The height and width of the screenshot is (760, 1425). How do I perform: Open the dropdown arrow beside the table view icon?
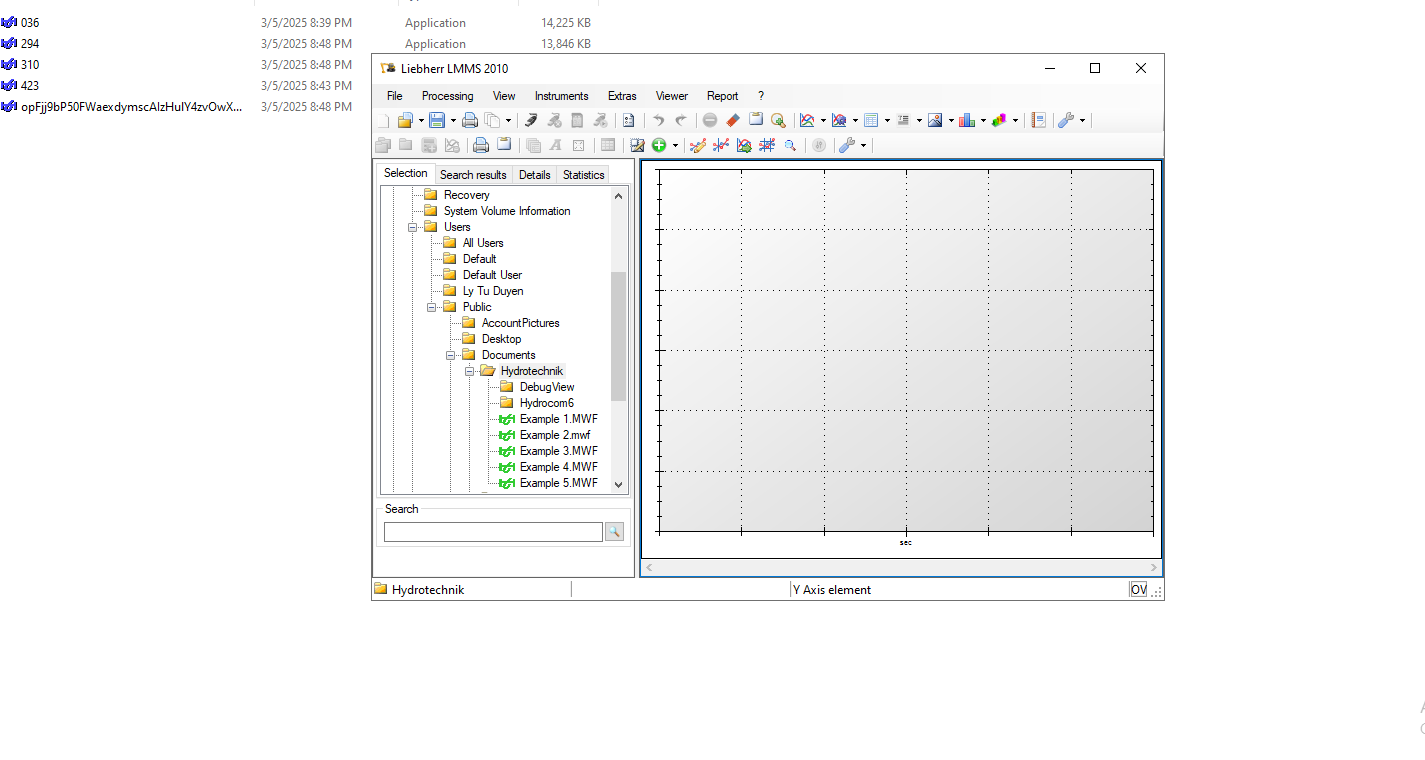point(887,121)
